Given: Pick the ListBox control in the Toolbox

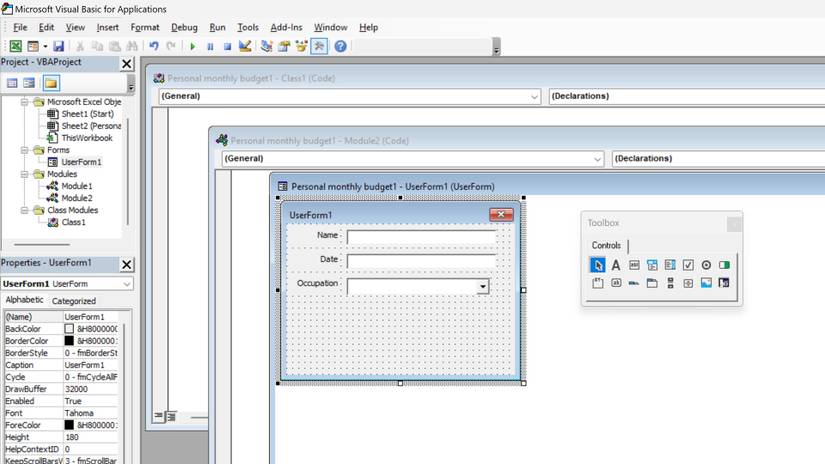Looking at the screenshot, I should (x=670, y=265).
